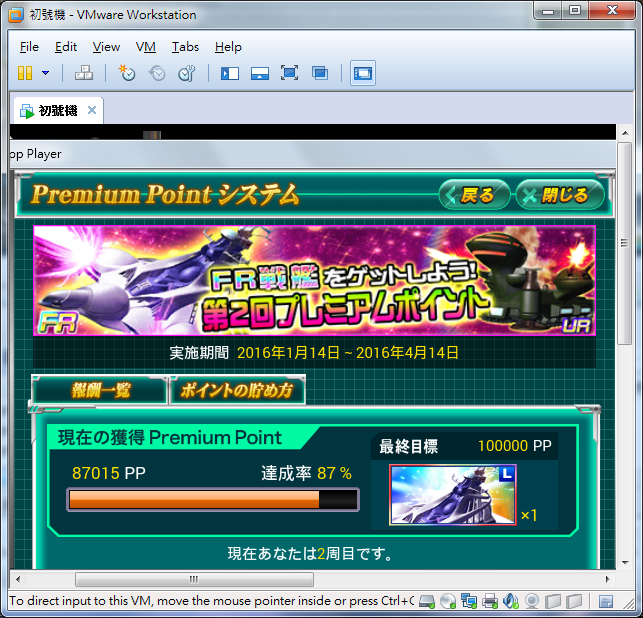Viewport: 643px width, 618px height.
Task: Click the scroll down arrow
Action: (625, 563)
